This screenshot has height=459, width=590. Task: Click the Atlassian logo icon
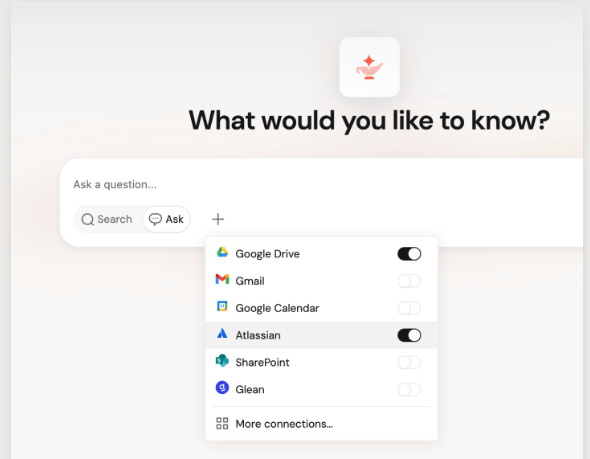pyautogui.click(x=222, y=333)
